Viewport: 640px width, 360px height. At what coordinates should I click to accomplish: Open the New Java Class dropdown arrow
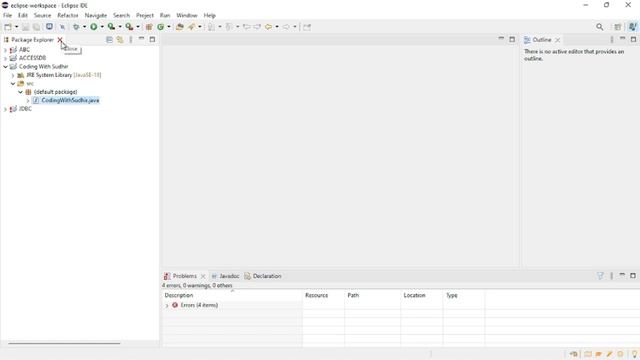169,27
